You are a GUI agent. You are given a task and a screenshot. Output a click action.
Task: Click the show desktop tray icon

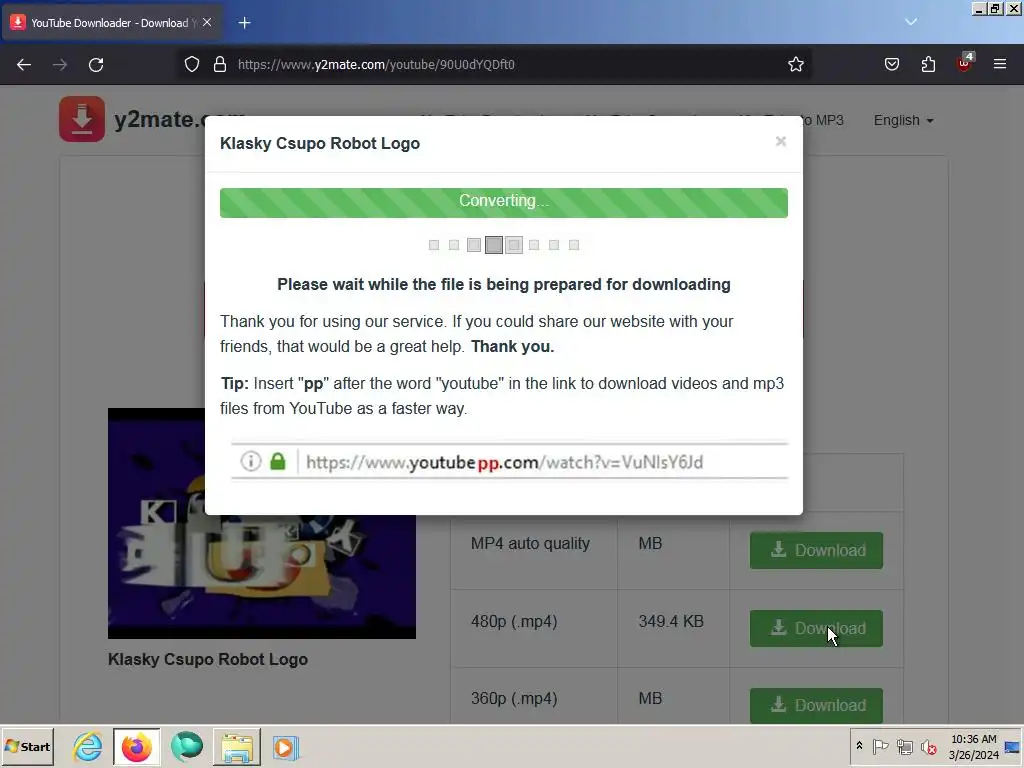1012,746
